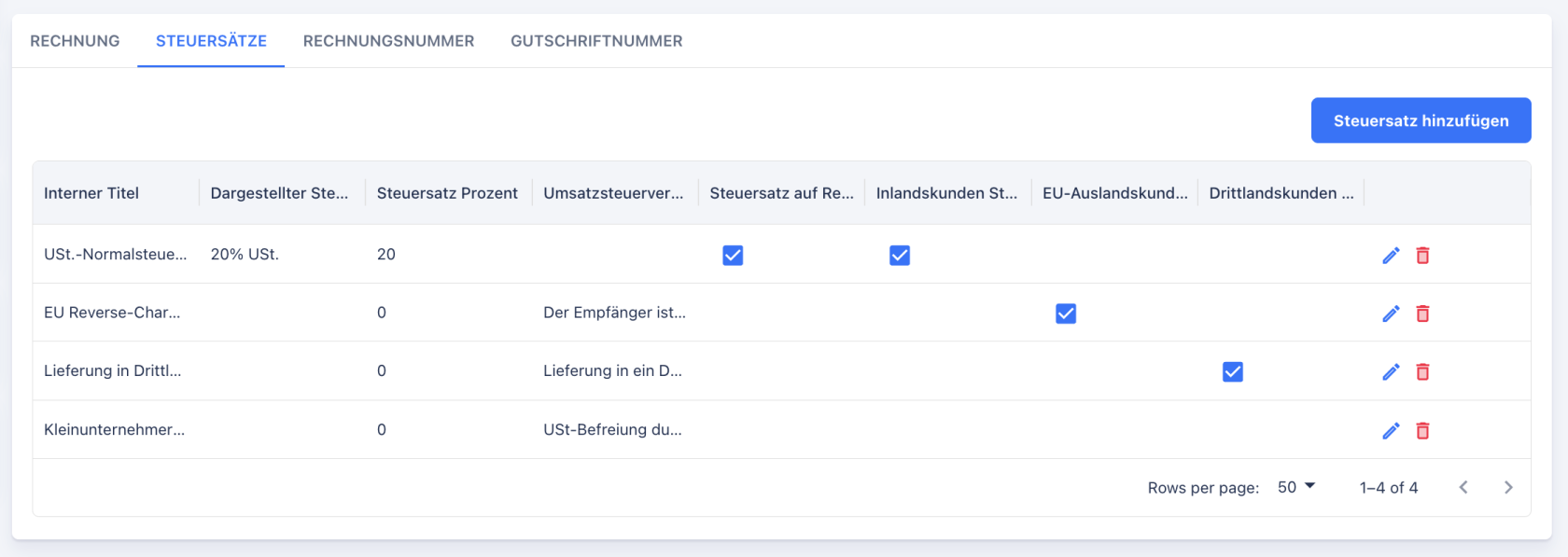The image size is (1568, 557).
Task: Go to next page of table
Action: [x=1508, y=487]
